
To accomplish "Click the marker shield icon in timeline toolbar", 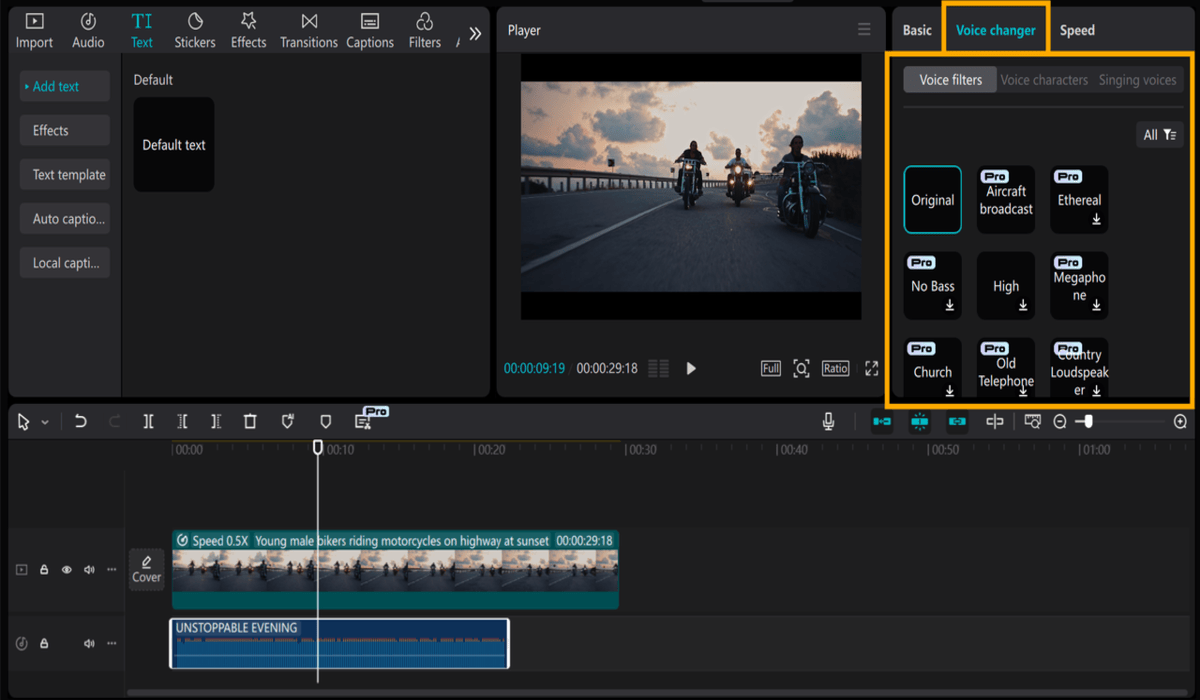I will [x=325, y=422].
